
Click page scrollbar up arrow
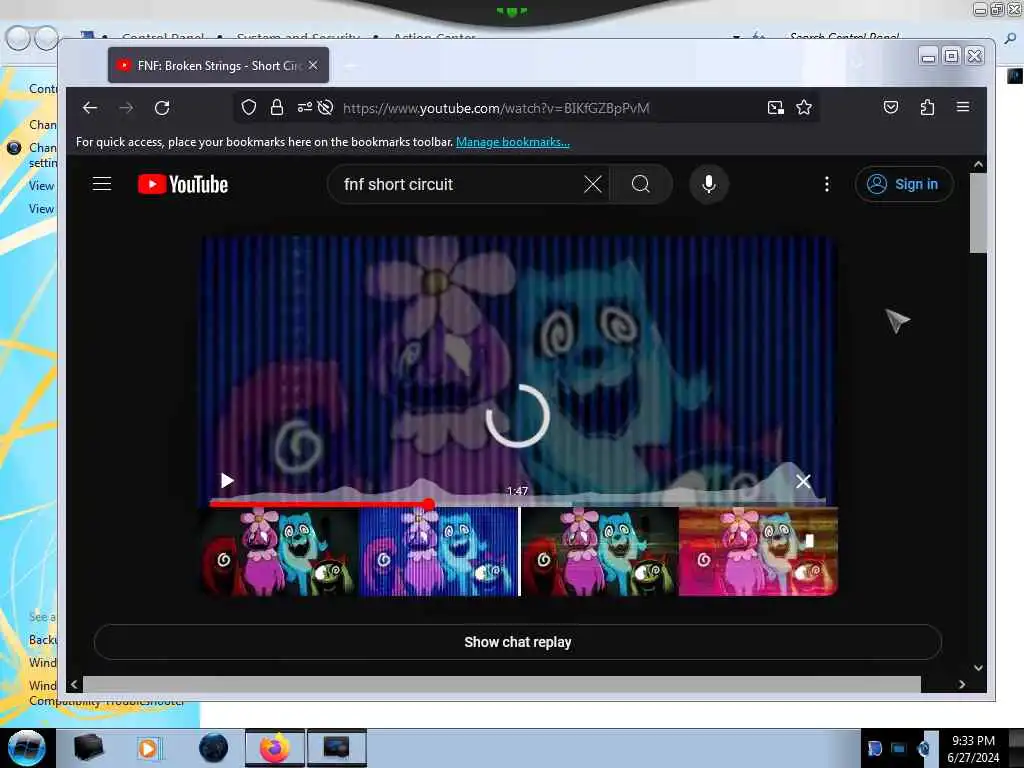coord(978,165)
